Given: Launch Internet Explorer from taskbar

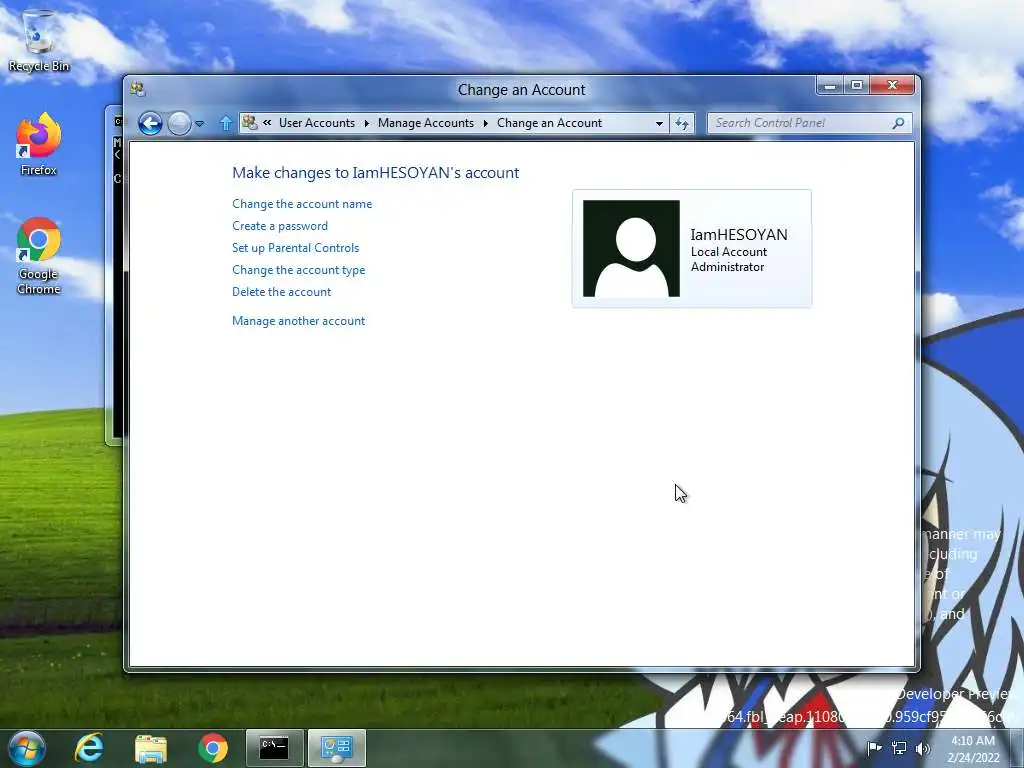Looking at the screenshot, I should [89, 748].
